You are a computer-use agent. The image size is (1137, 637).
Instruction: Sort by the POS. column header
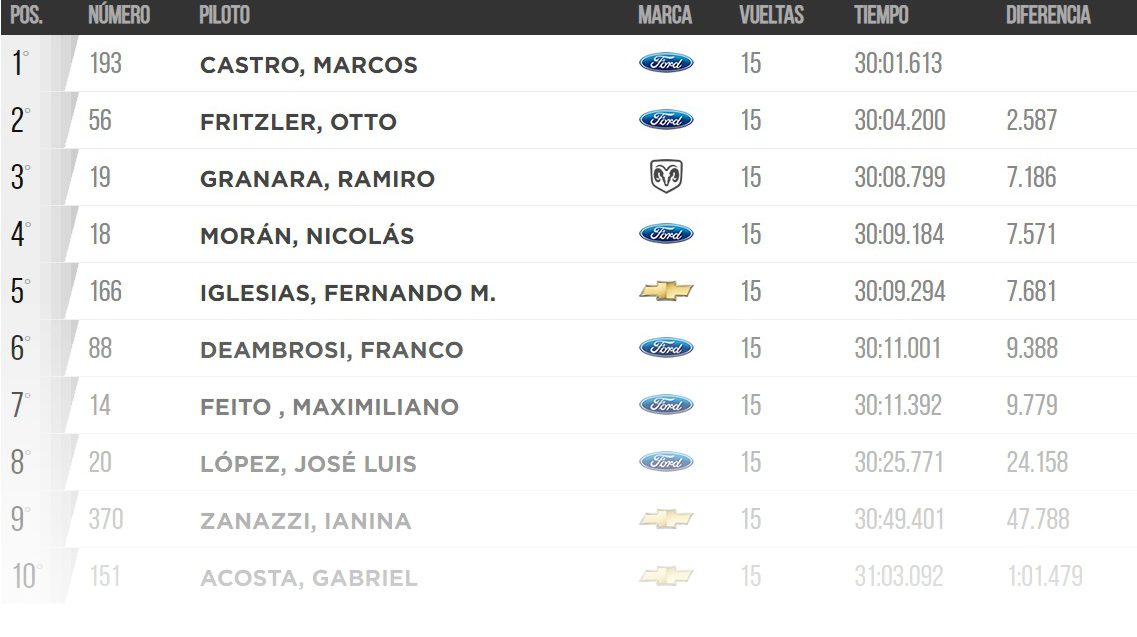pos(27,16)
